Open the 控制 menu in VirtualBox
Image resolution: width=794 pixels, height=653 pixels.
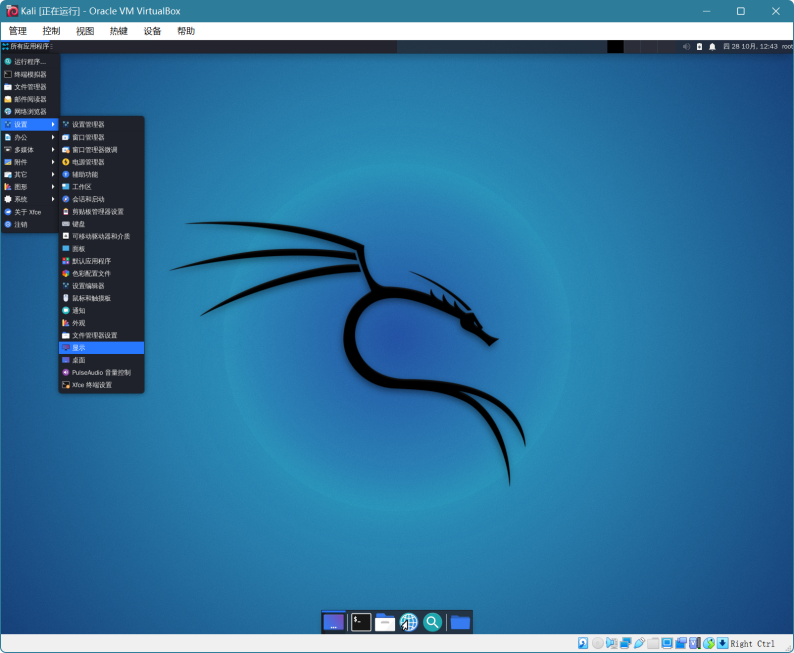(51, 31)
